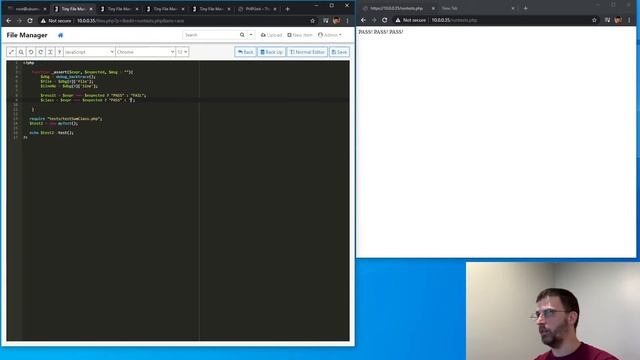This screenshot has width=640, height=360.
Task: Click the PASS! PASS! PASS! output text
Action: click(x=381, y=32)
